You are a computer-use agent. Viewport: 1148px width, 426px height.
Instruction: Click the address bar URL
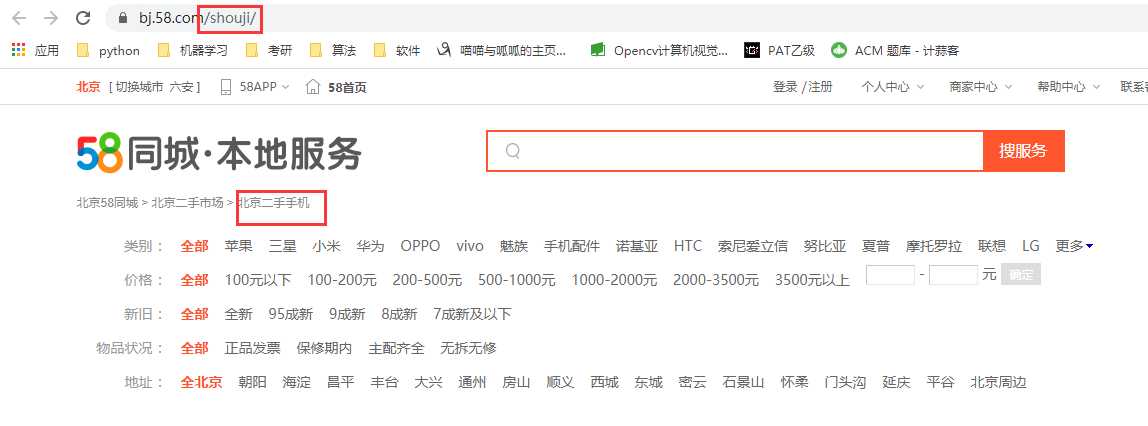198,18
